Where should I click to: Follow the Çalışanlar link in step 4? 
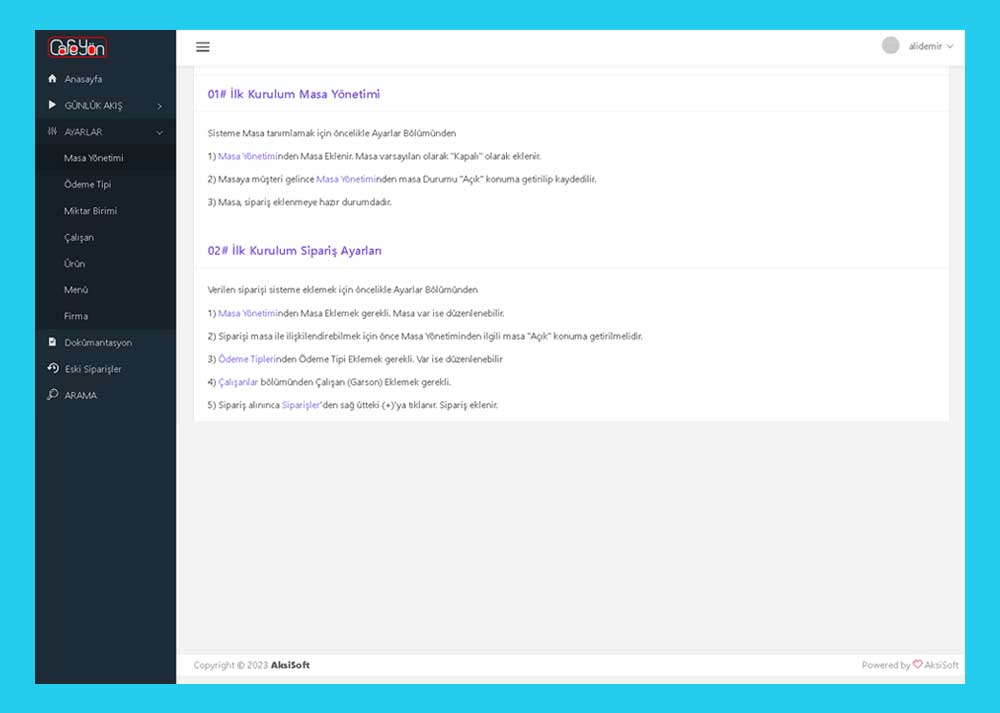click(x=238, y=382)
